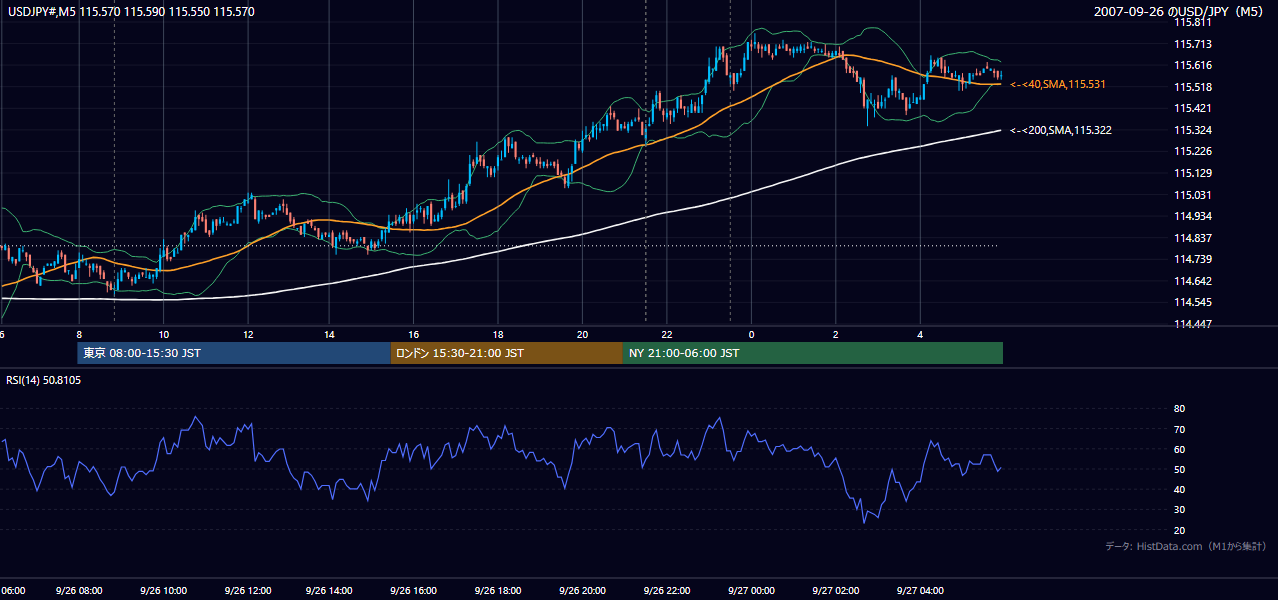Viewport: 1278px width, 600px height.
Task: Click price axis value 115.421
Action: [x=1191, y=108]
